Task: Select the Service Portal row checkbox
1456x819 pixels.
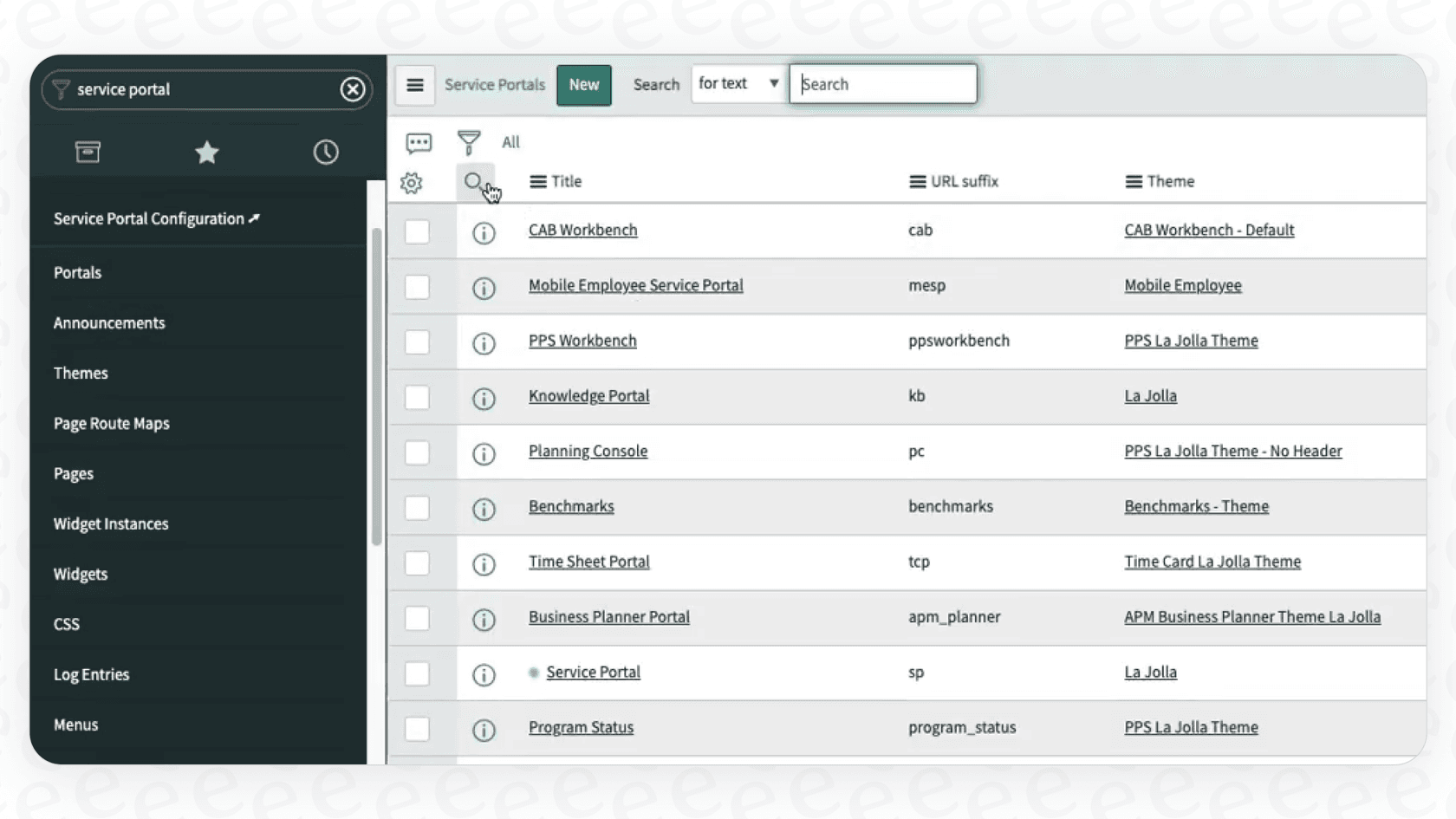Action: pos(417,673)
